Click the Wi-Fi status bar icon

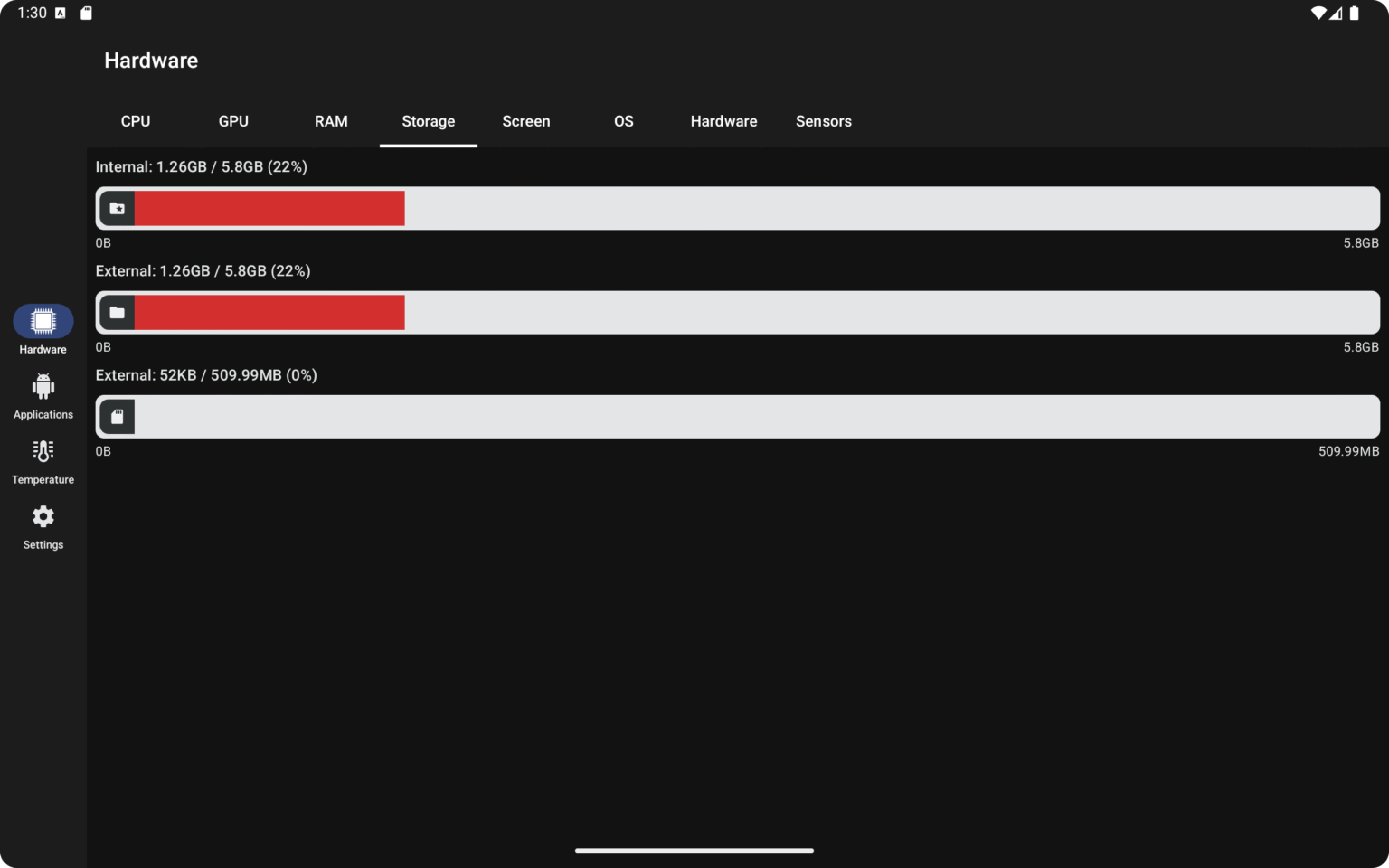[x=1318, y=13]
